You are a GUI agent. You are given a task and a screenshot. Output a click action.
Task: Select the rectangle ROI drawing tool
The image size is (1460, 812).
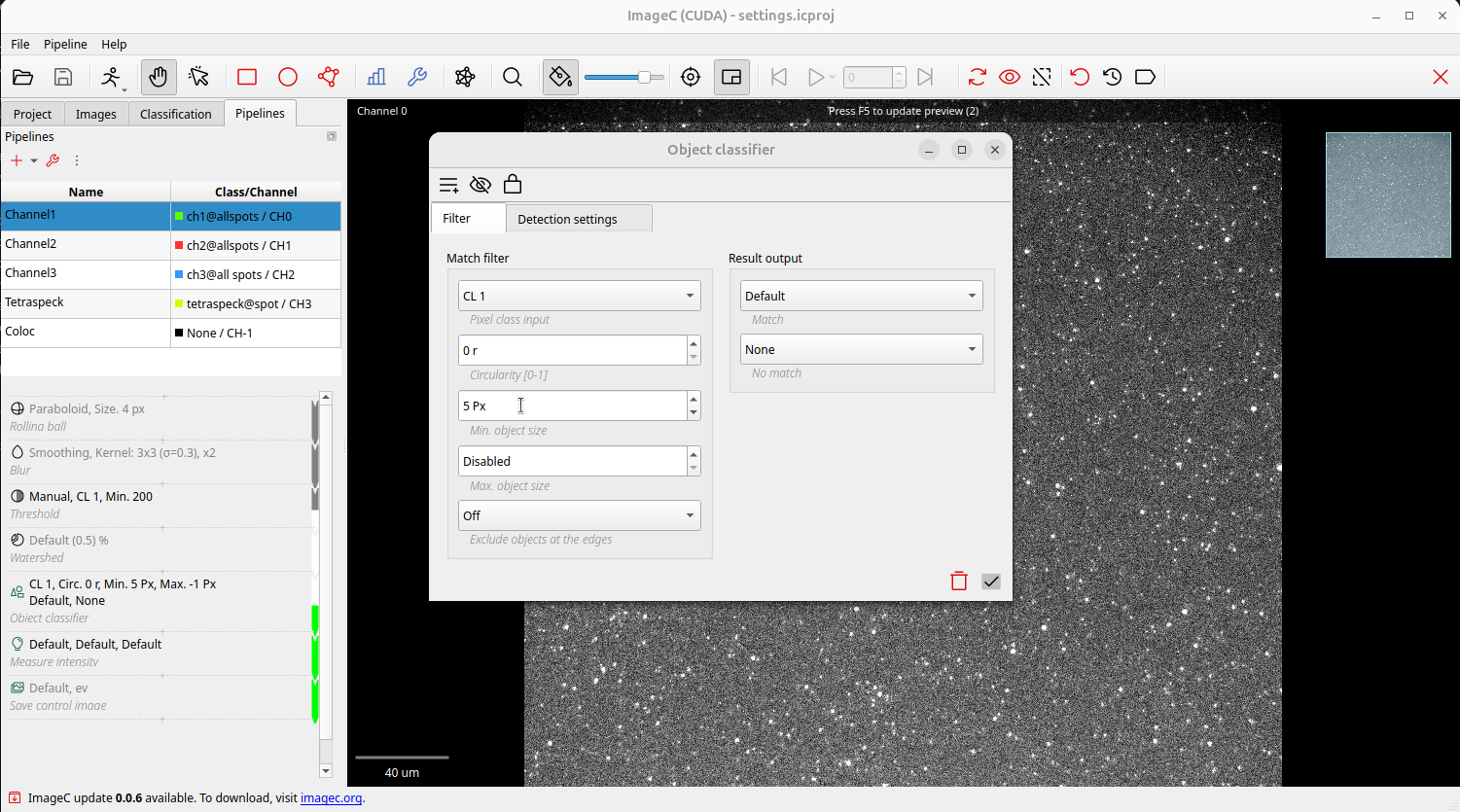coord(247,78)
